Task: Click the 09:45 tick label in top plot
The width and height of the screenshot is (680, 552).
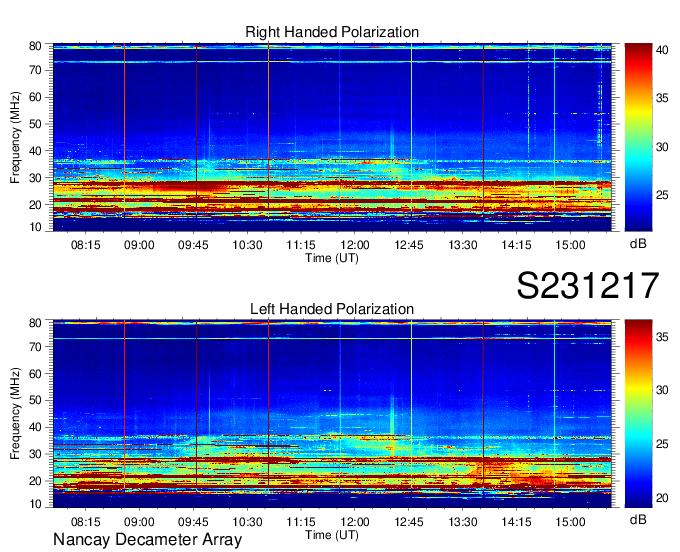Action: click(x=193, y=245)
